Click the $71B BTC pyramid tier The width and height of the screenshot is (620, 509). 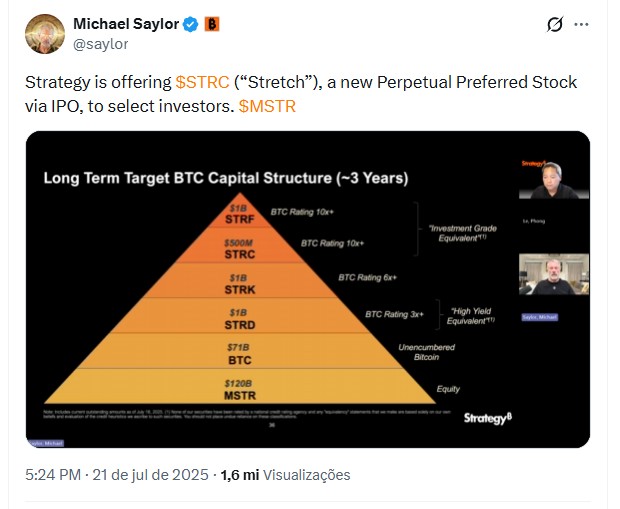pyautogui.click(x=240, y=354)
